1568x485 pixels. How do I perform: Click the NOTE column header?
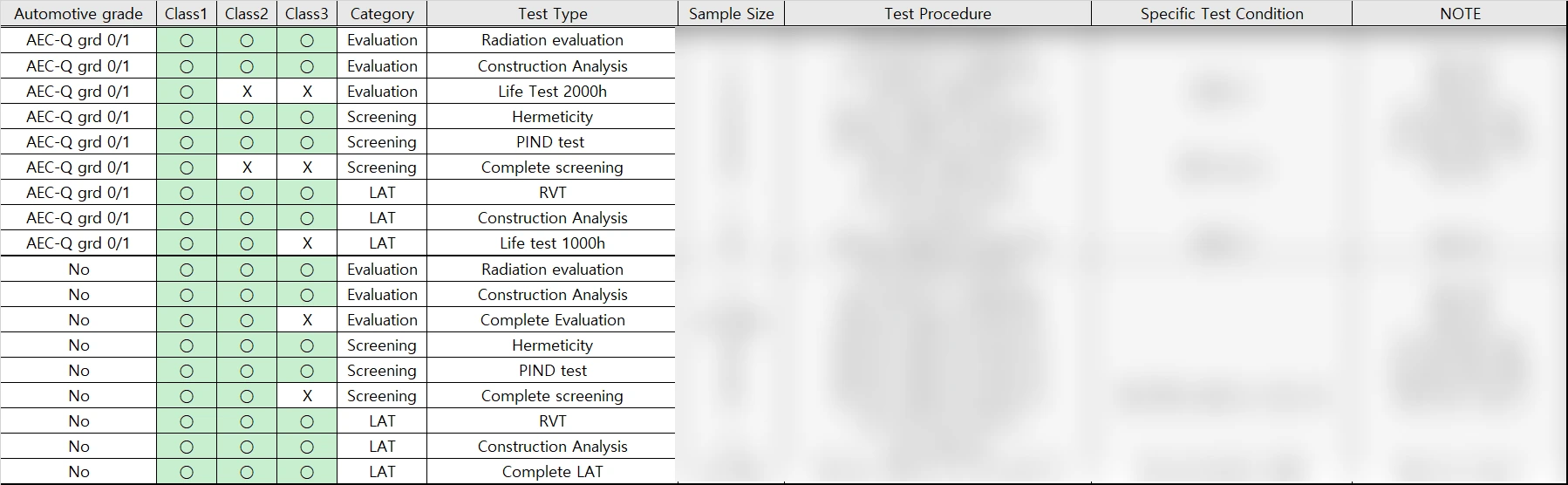click(x=1460, y=14)
